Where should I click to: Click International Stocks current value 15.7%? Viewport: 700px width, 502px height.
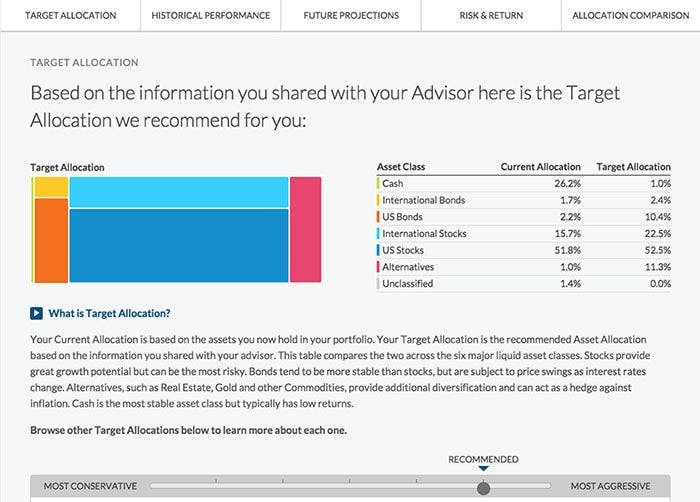(567, 234)
